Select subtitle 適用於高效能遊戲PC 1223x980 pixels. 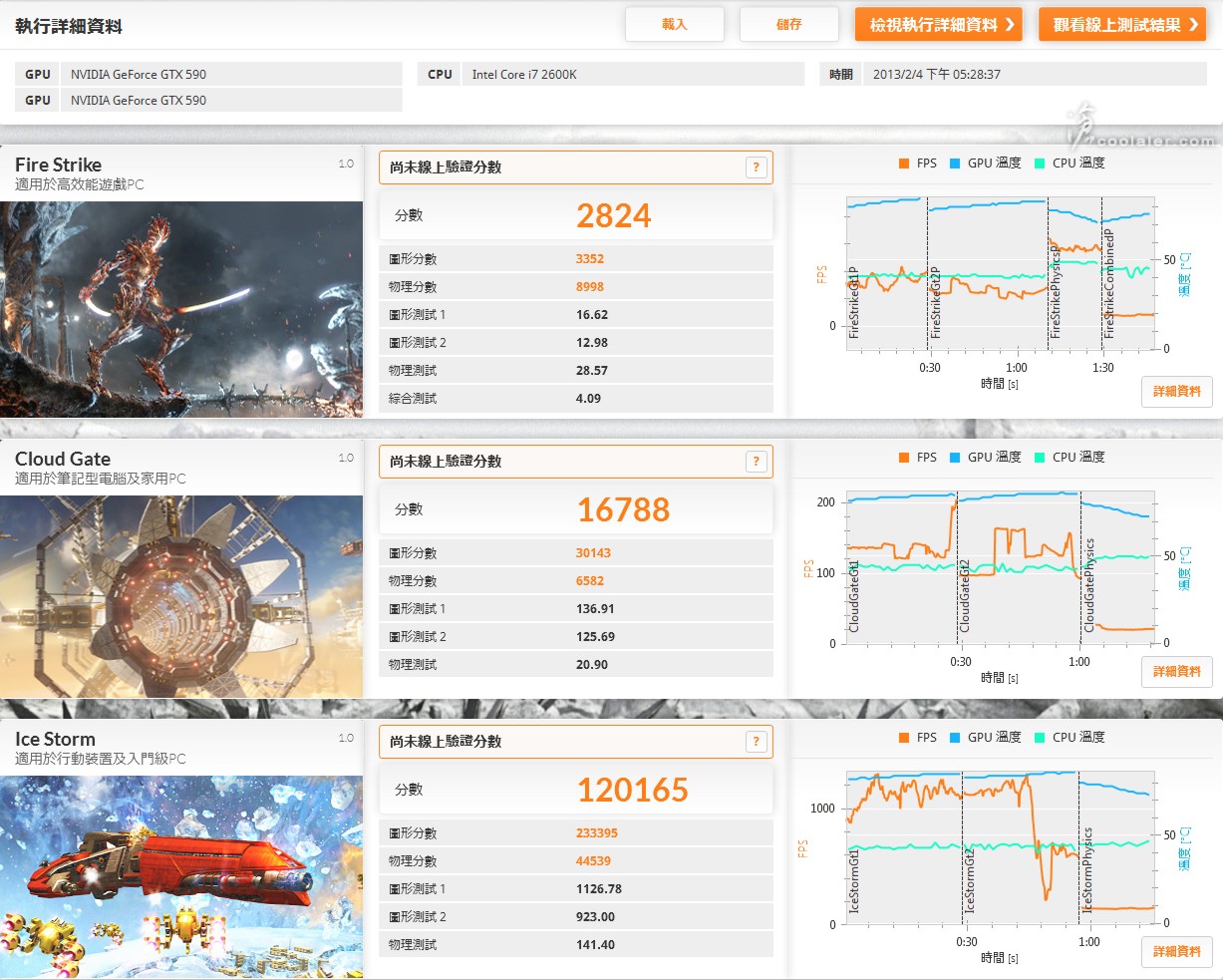click(x=80, y=184)
